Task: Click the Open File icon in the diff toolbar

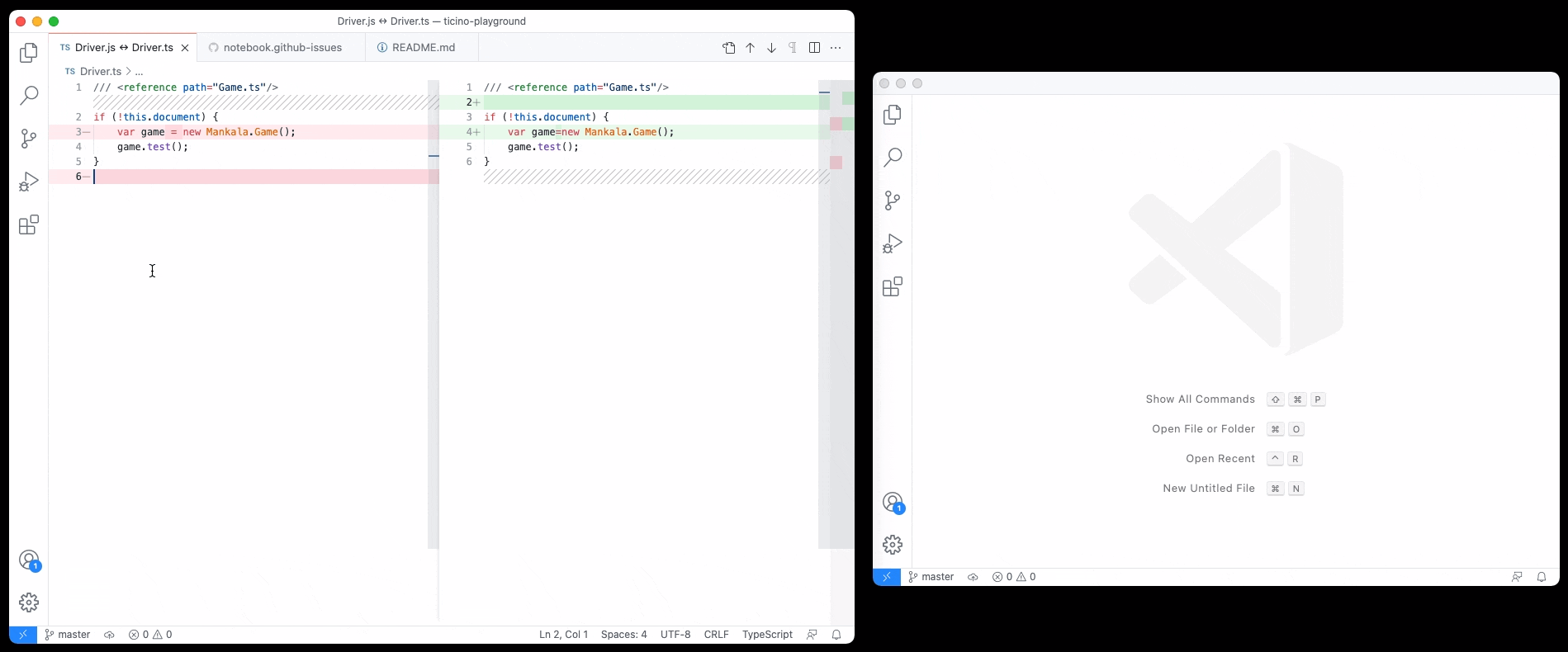Action: [729, 48]
